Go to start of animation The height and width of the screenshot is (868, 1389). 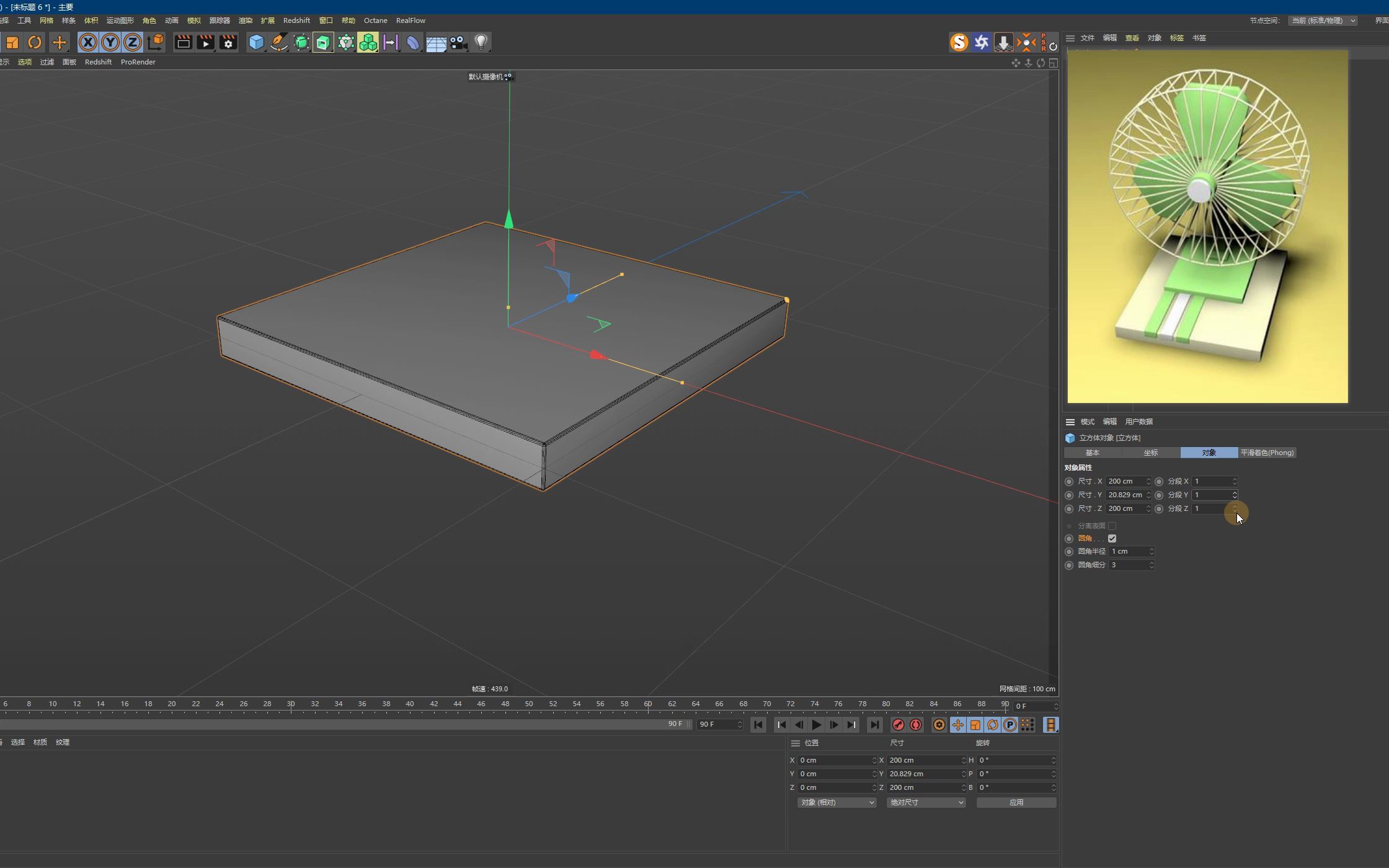click(x=758, y=725)
